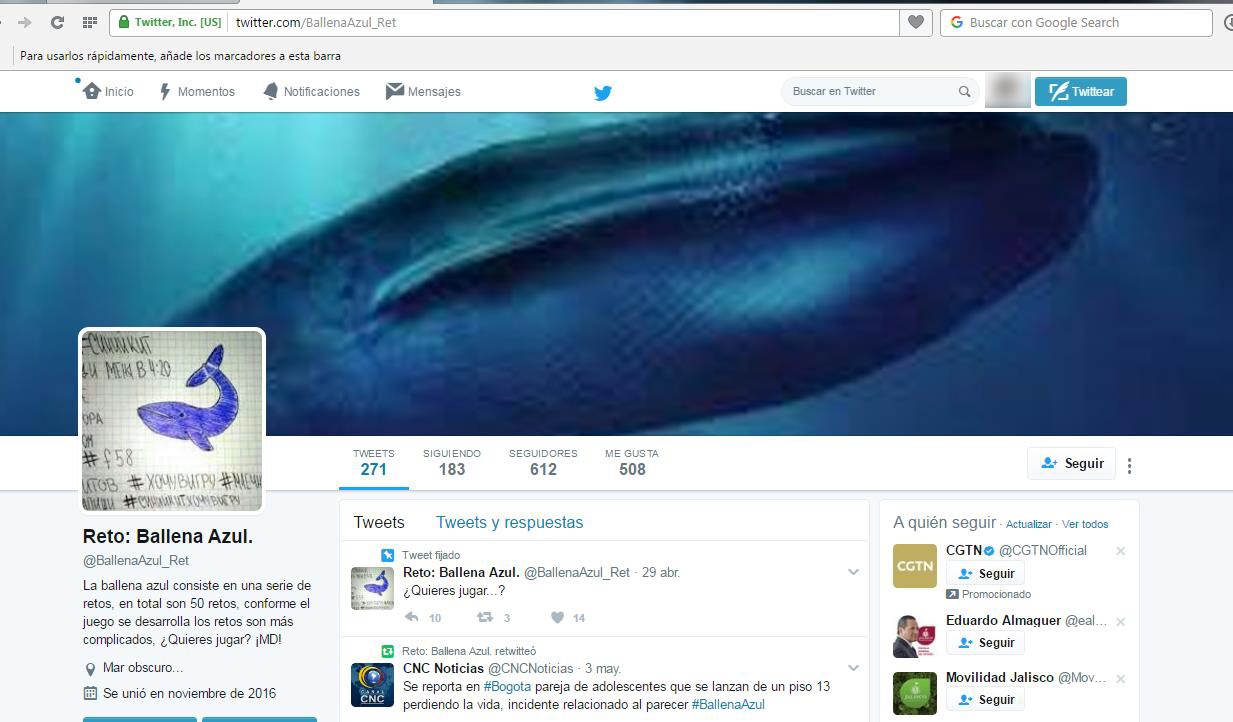Follow Eduardo Almaguer
Image resolution: width=1233 pixels, height=722 pixels.
985,643
